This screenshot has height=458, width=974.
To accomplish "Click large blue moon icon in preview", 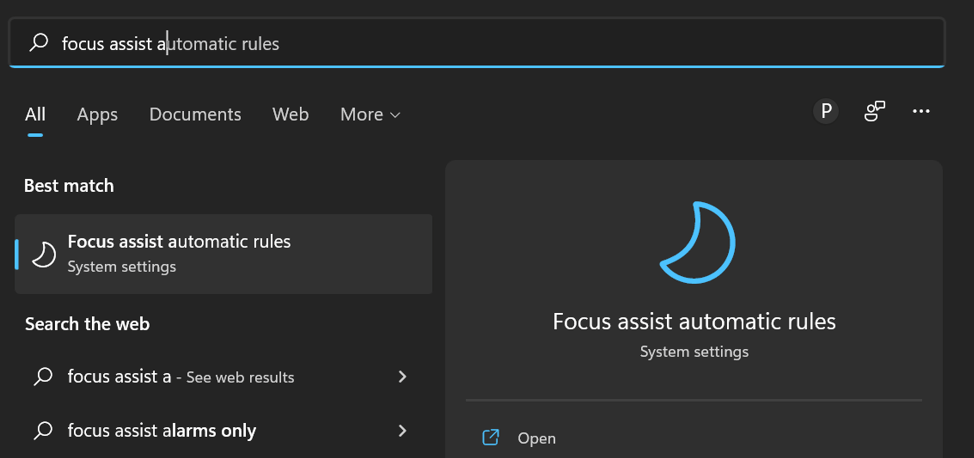I will (697, 242).
